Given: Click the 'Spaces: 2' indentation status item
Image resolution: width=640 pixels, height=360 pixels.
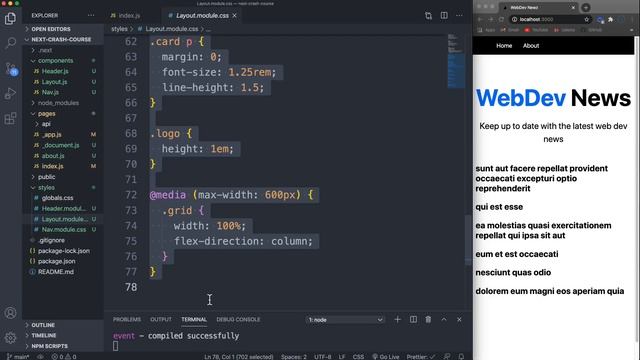Looking at the screenshot, I should coord(293,356).
